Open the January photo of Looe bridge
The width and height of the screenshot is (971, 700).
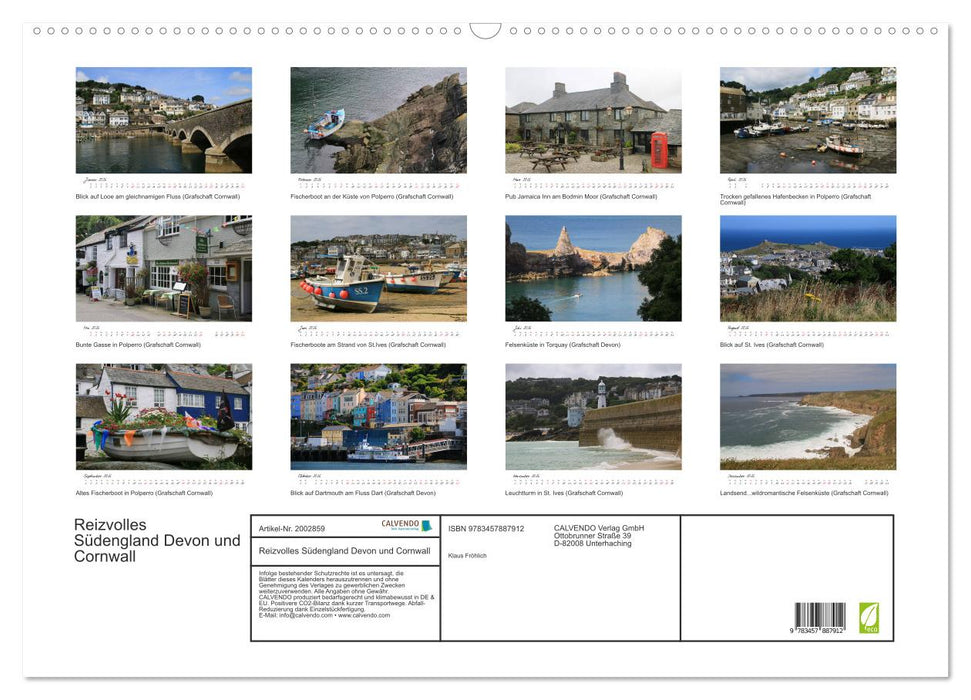coord(163,119)
